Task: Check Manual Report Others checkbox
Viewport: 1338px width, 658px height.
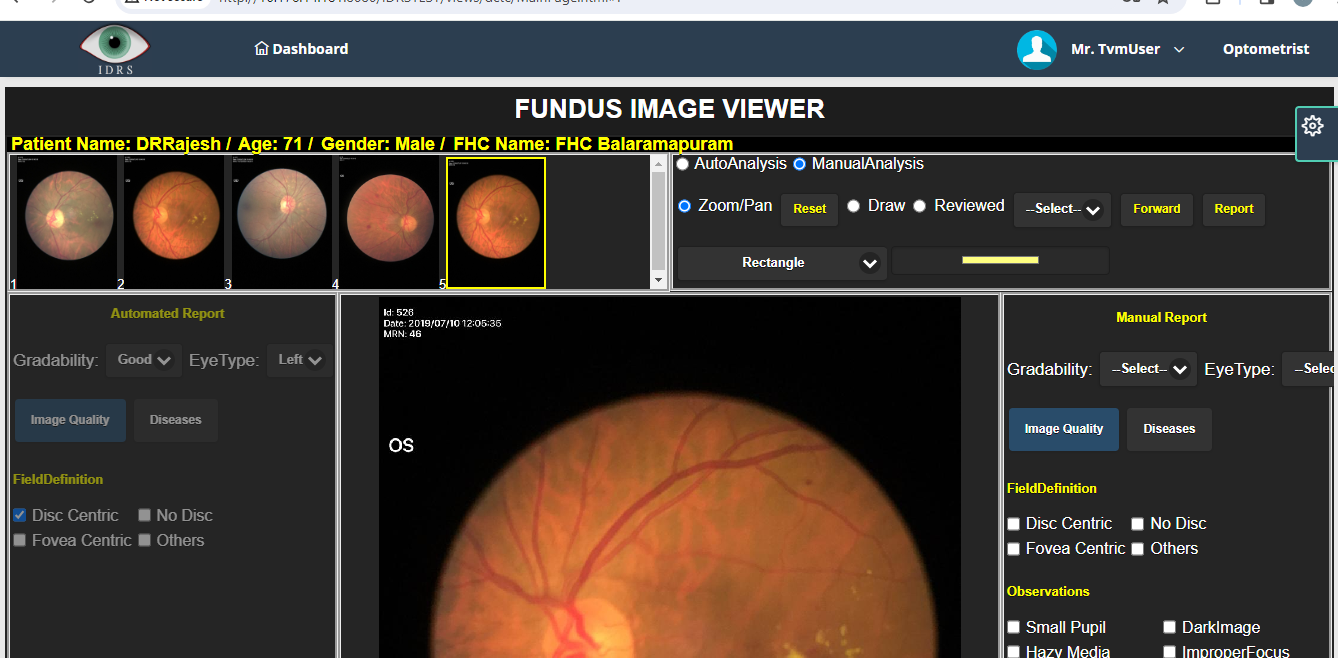Action: pos(1138,549)
